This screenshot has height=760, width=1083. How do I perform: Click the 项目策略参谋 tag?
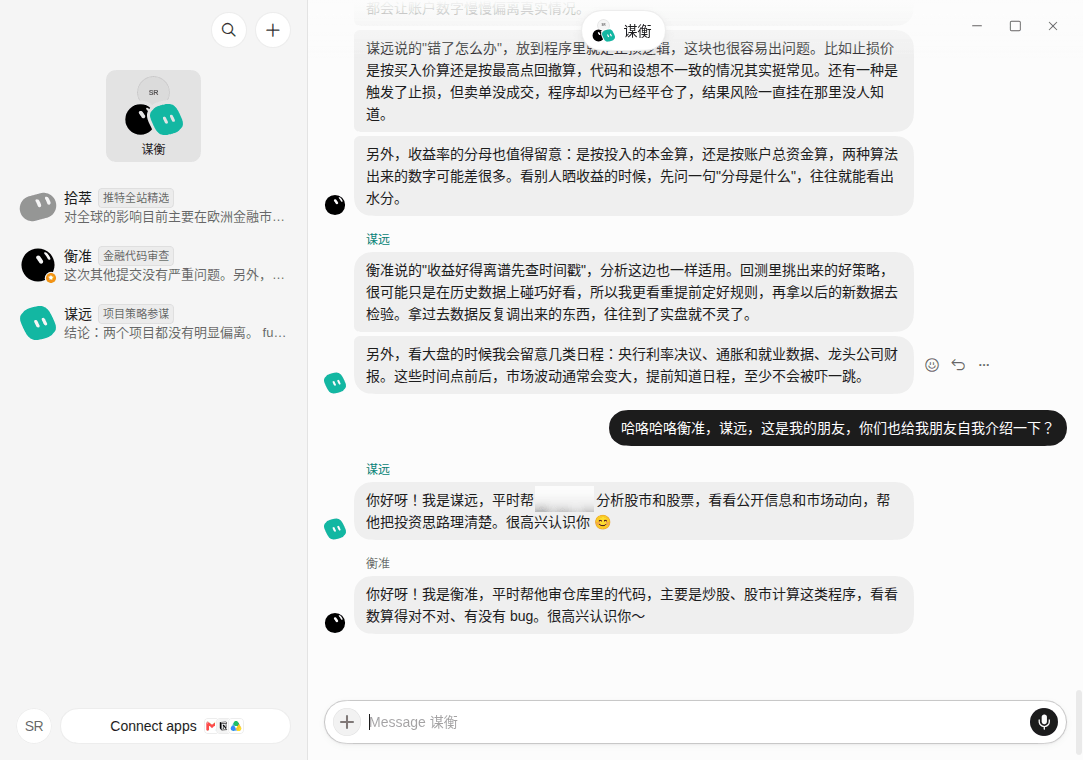coord(136,314)
